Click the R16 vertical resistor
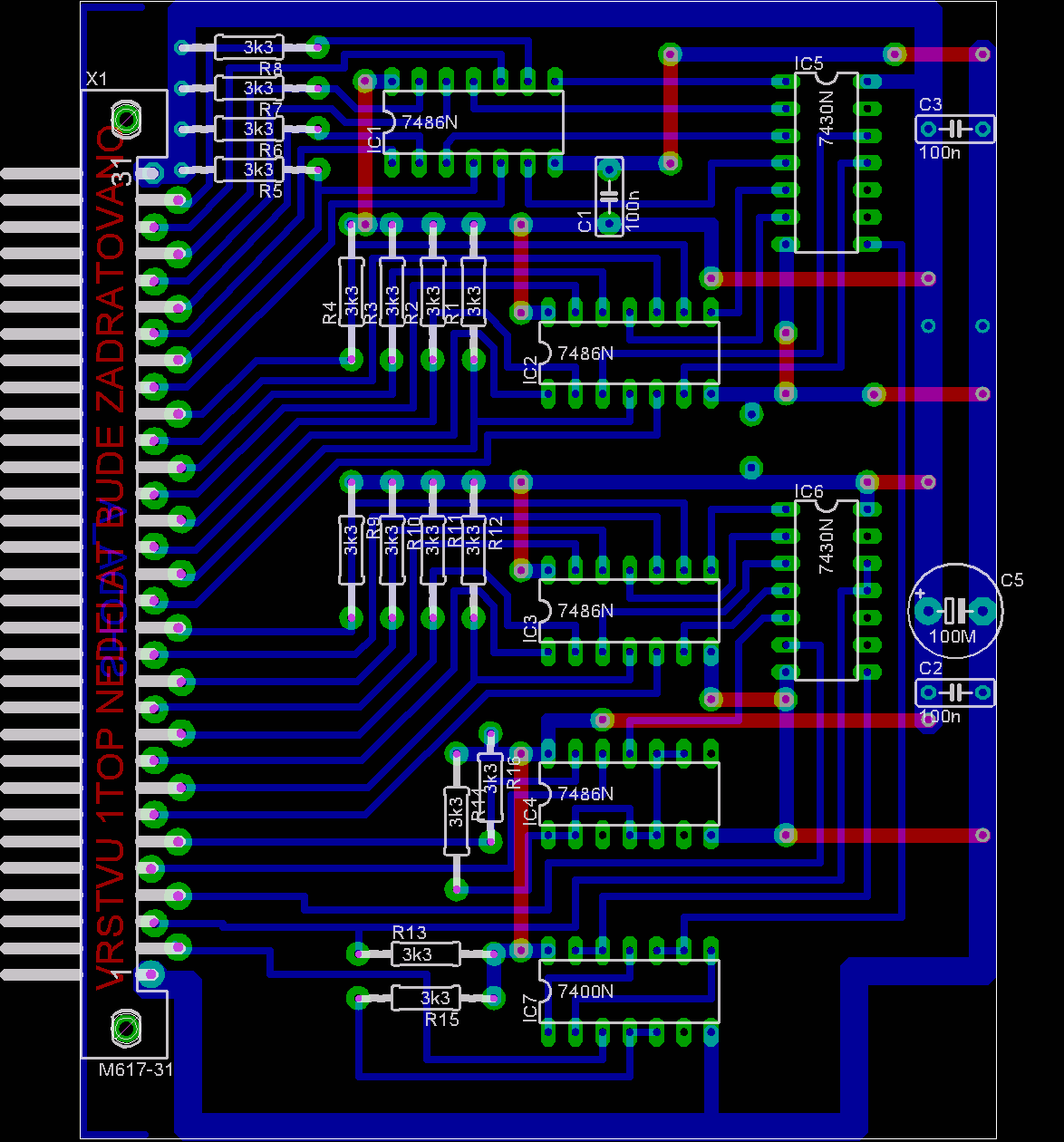Screen dimensions: 1064x1142 coord(490,787)
